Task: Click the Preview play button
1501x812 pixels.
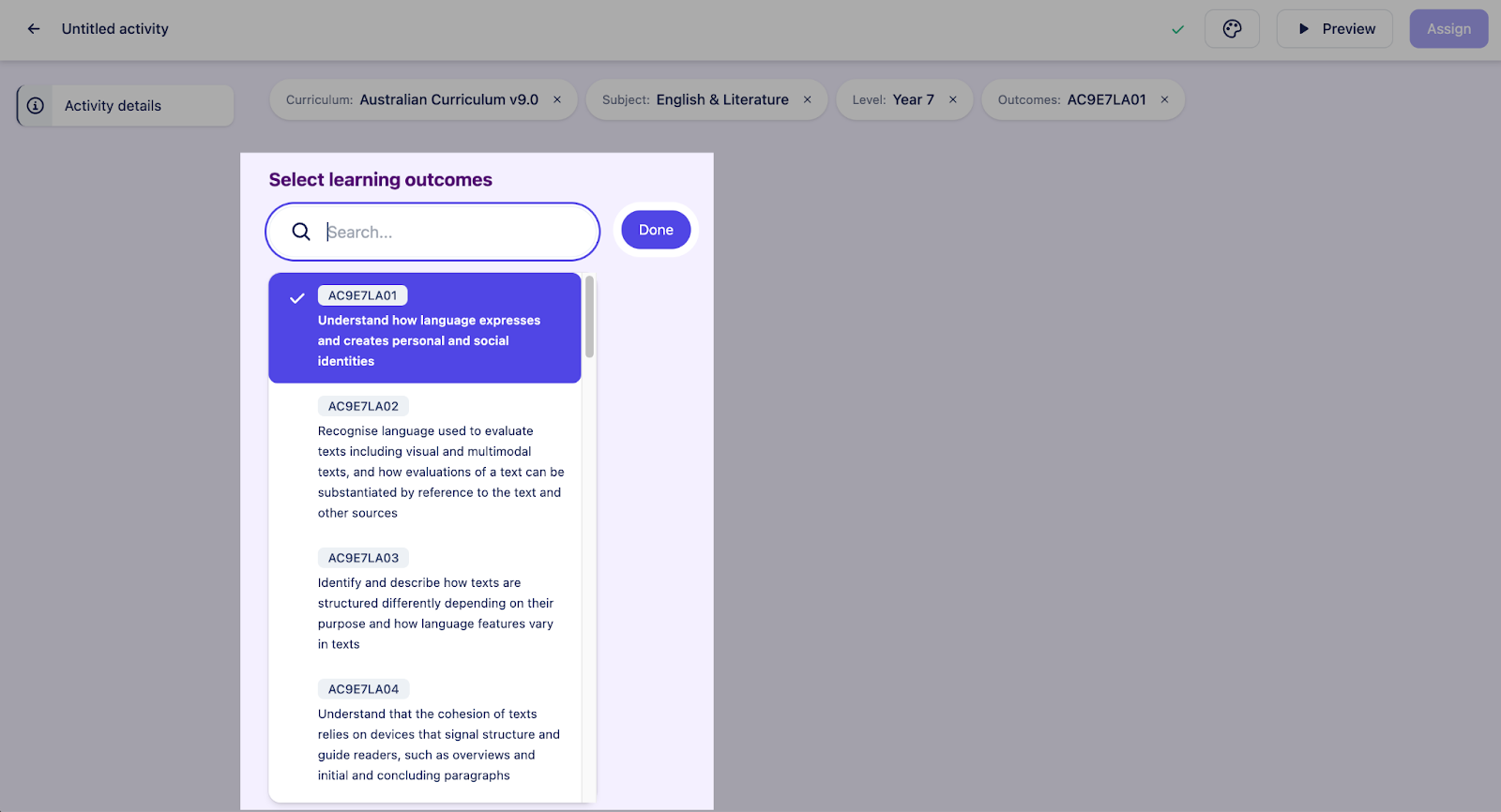Action: coord(1335,29)
